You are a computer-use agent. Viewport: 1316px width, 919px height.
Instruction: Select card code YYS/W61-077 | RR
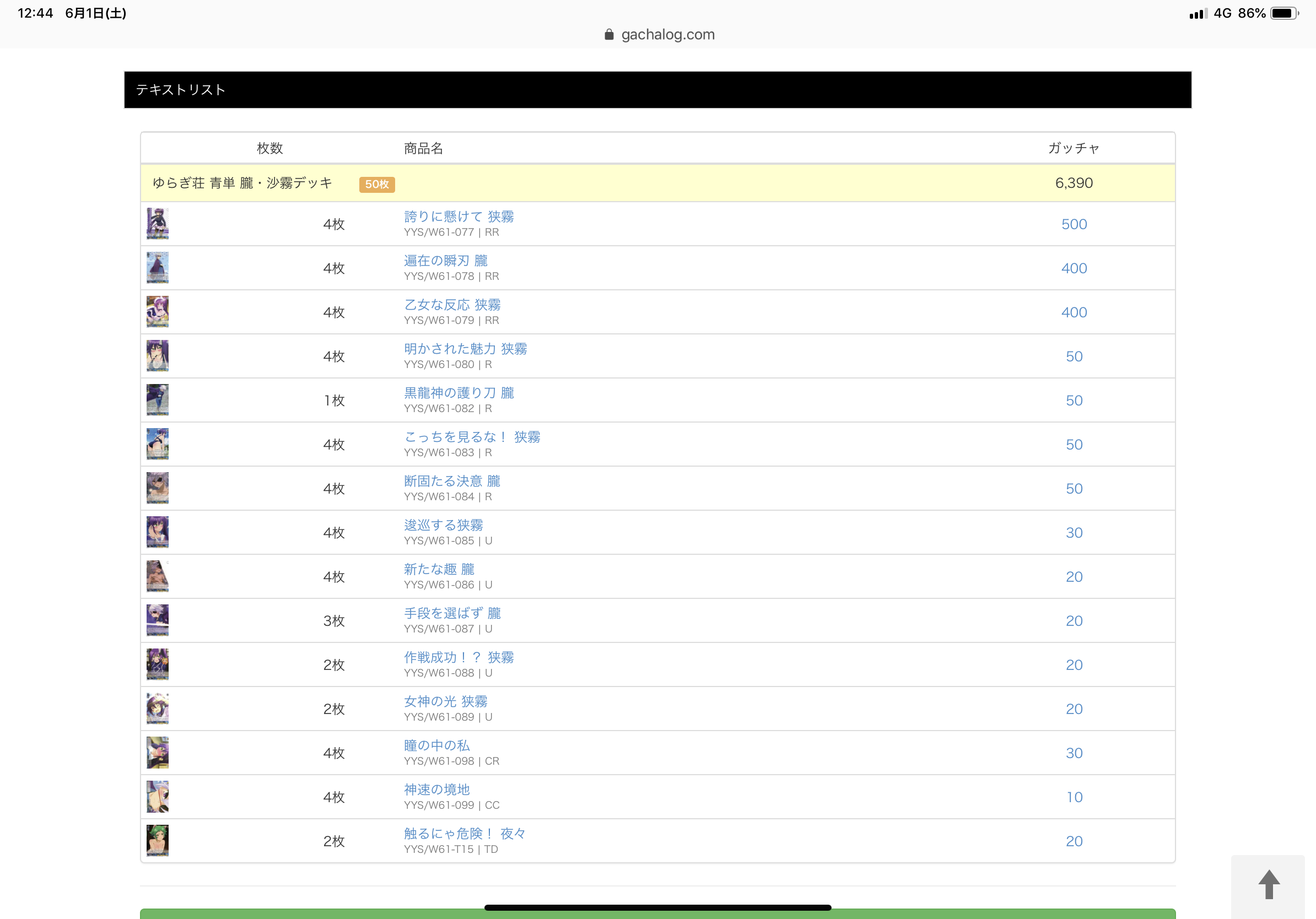click(452, 233)
